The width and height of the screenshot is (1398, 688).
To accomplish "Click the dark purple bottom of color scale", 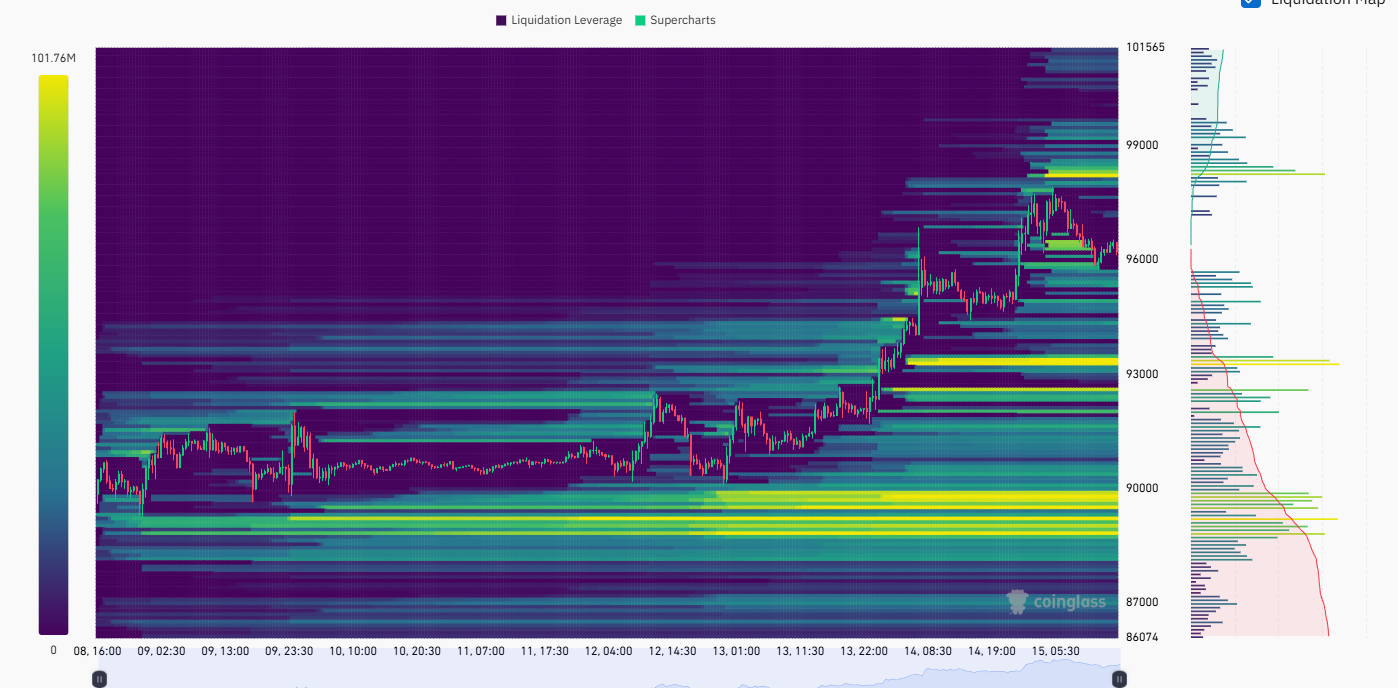I will coord(53,625).
